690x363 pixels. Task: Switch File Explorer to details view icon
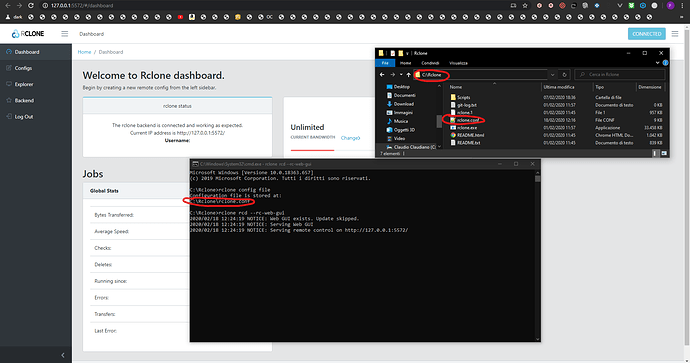655,153
